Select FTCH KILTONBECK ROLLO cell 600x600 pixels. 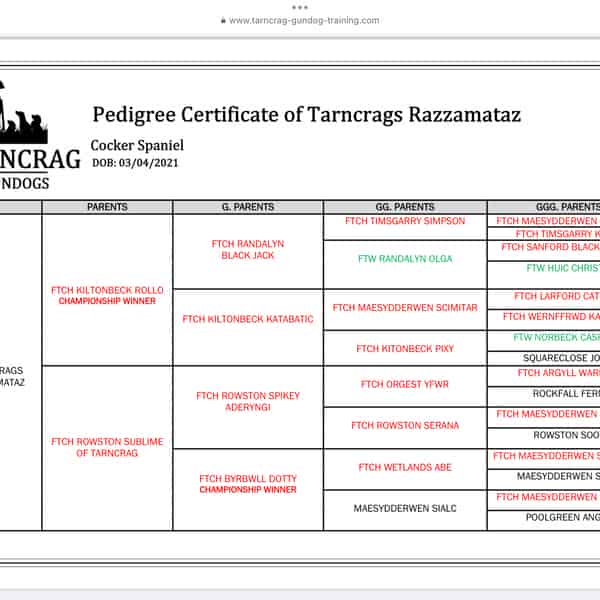pos(107,290)
